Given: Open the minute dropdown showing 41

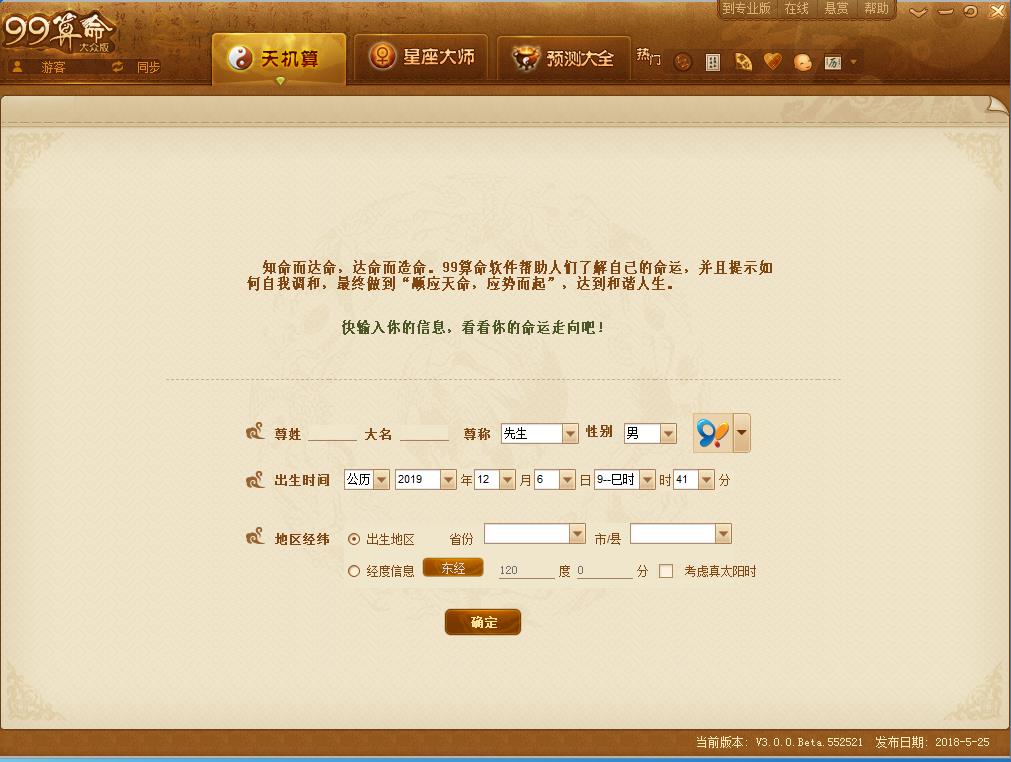Looking at the screenshot, I should pos(694,480).
